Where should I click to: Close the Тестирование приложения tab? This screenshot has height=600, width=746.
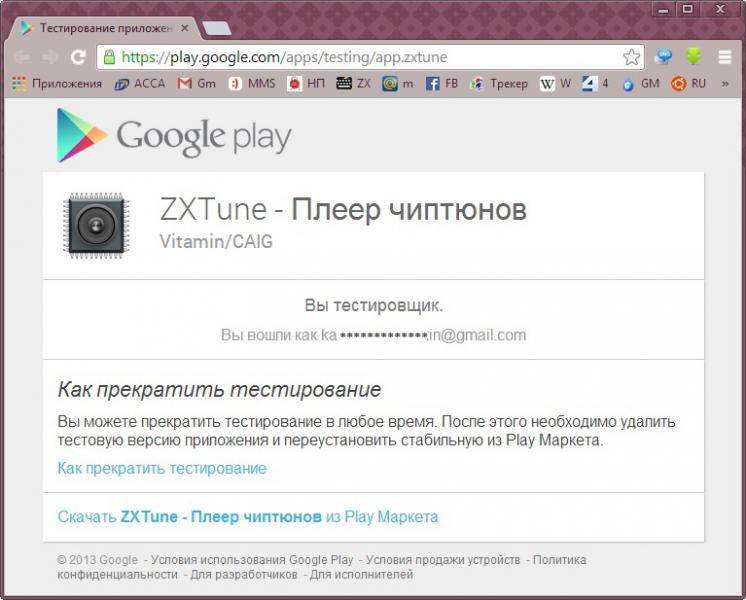coord(184,28)
